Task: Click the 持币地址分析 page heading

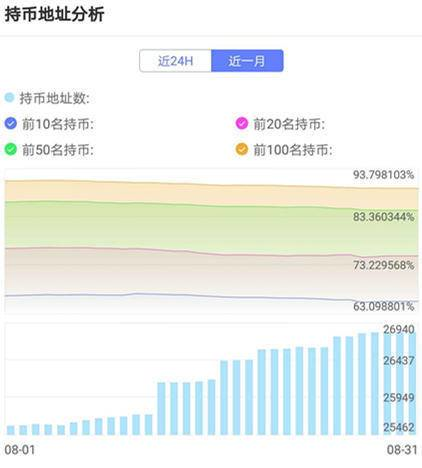Action: (x=54, y=14)
